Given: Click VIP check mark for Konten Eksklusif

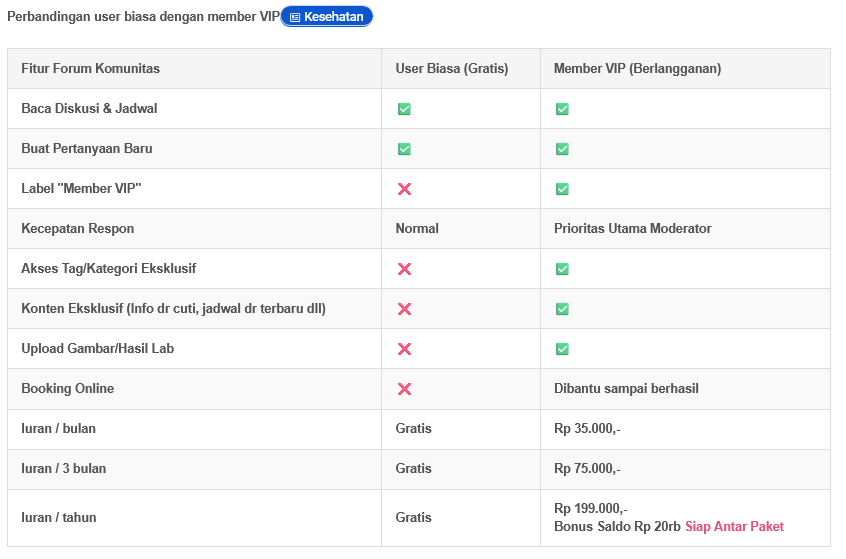Looking at the screenshot, I should [x=562, y=309].
